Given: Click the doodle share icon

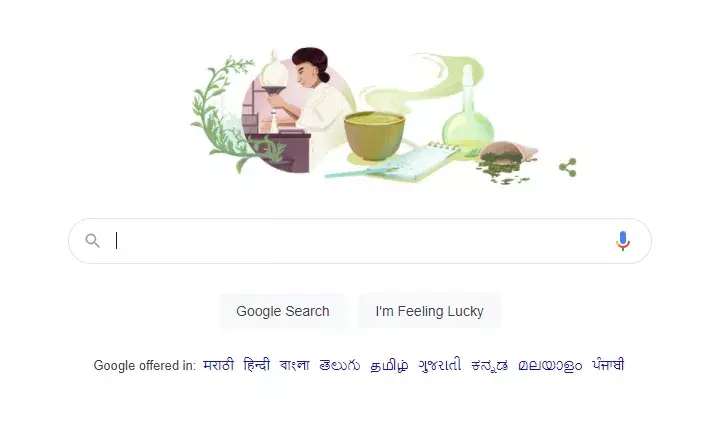Looking at the screenshot, I should pyautogui.click(x=568, y=168).
